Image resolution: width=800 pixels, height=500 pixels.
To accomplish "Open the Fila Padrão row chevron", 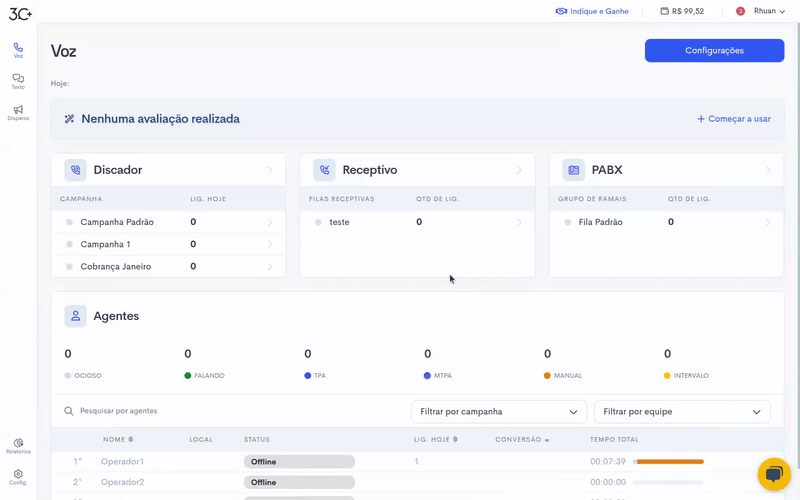I will pos(768,222).
